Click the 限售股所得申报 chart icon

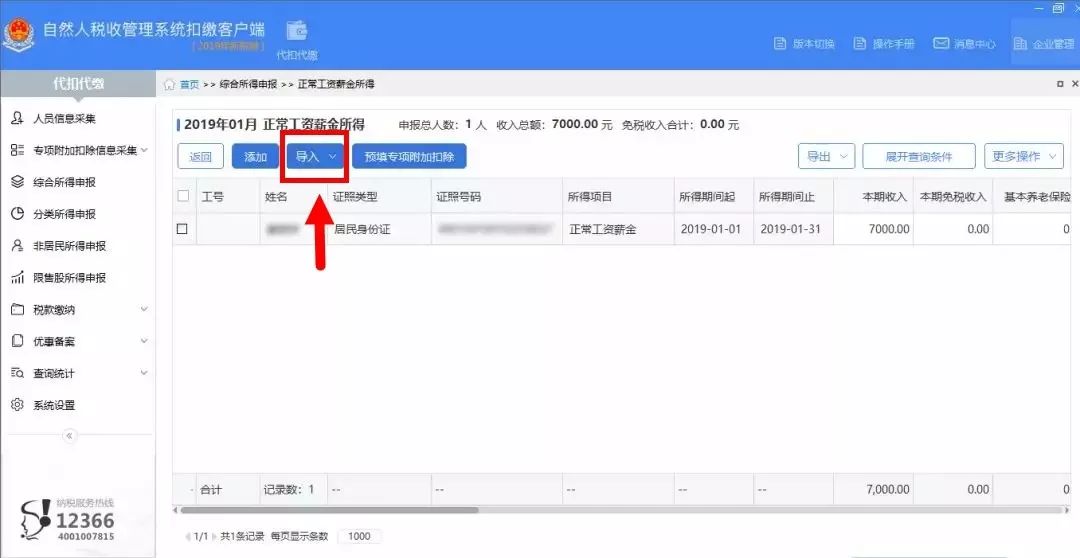18,278
